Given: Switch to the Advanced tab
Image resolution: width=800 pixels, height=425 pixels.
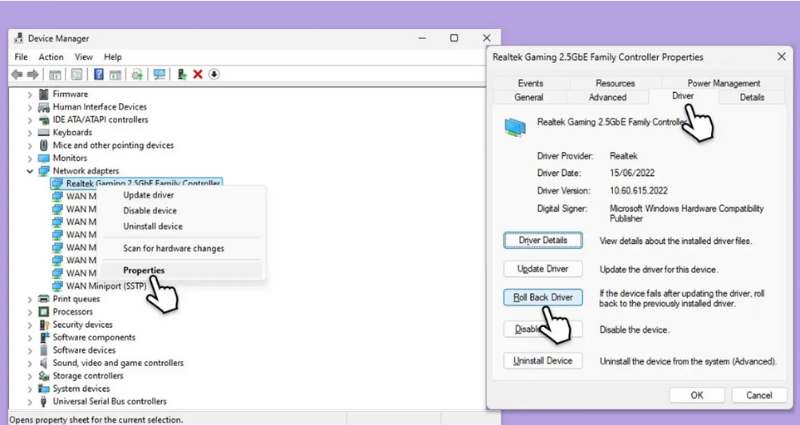Looking at the screenshot, I should (x=607, y=97).
